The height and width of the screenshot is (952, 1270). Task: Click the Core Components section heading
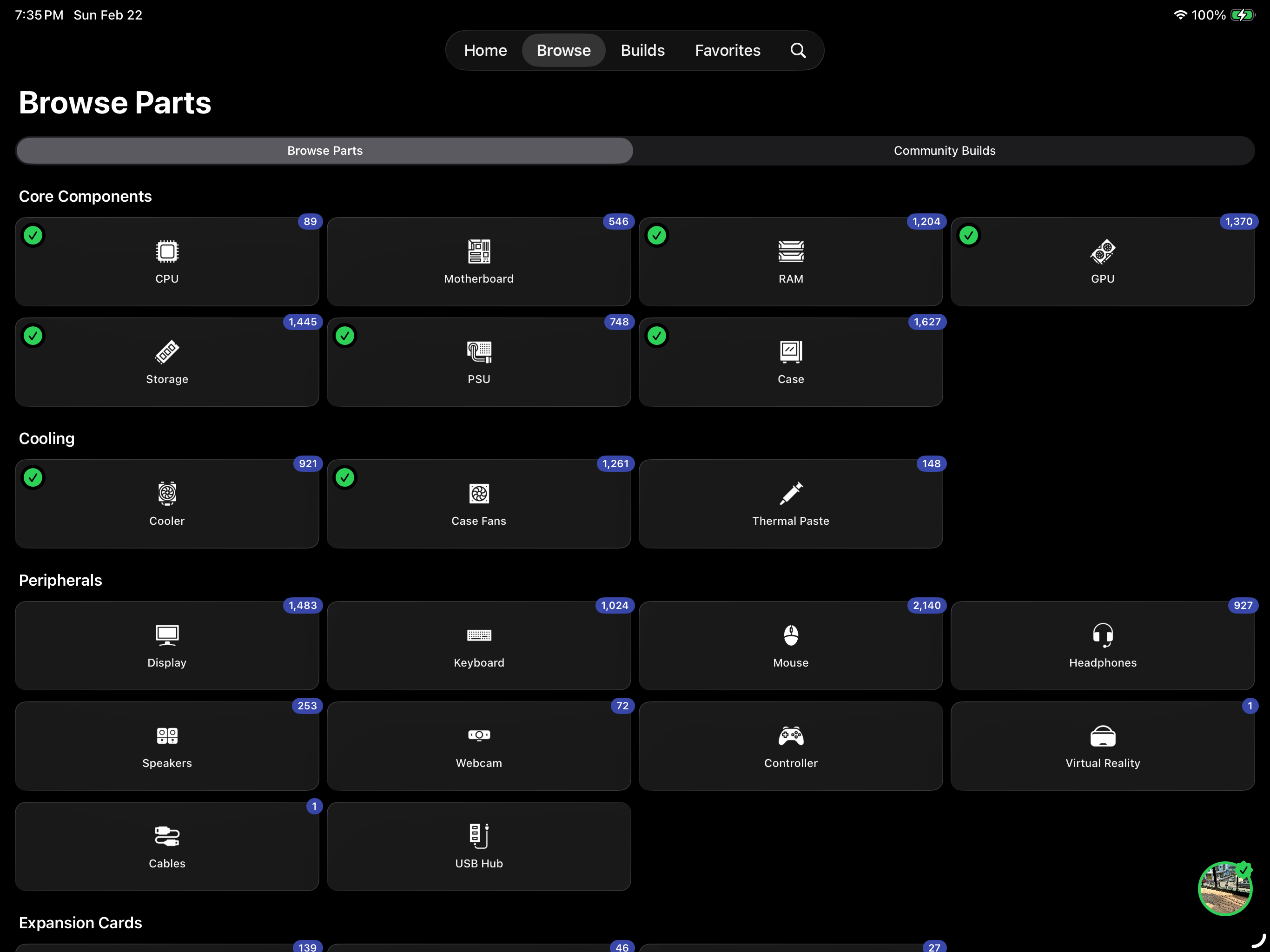pyautogui.click(x=85, y=196)
